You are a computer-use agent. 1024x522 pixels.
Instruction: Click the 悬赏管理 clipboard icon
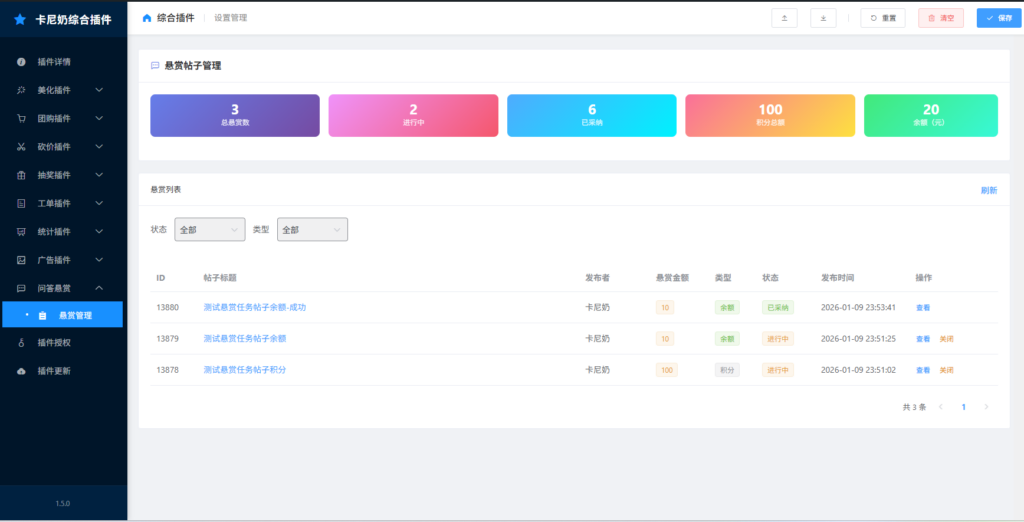point(42,316)
